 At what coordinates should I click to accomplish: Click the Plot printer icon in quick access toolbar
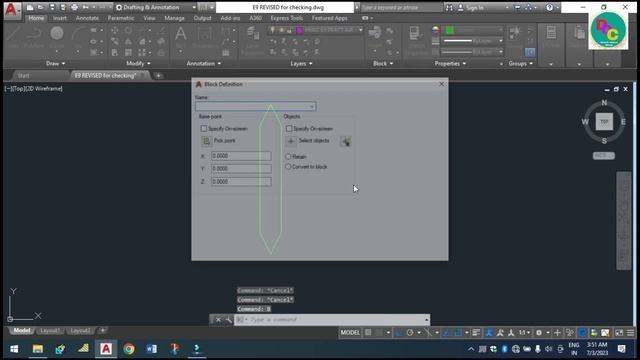tap(74, 7)
